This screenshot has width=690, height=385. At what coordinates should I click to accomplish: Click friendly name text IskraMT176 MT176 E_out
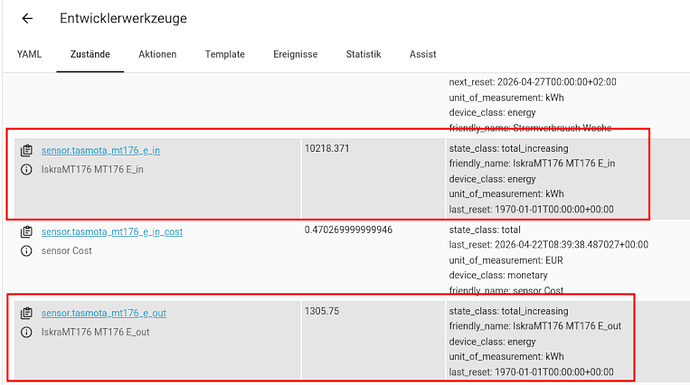(95, 332)
